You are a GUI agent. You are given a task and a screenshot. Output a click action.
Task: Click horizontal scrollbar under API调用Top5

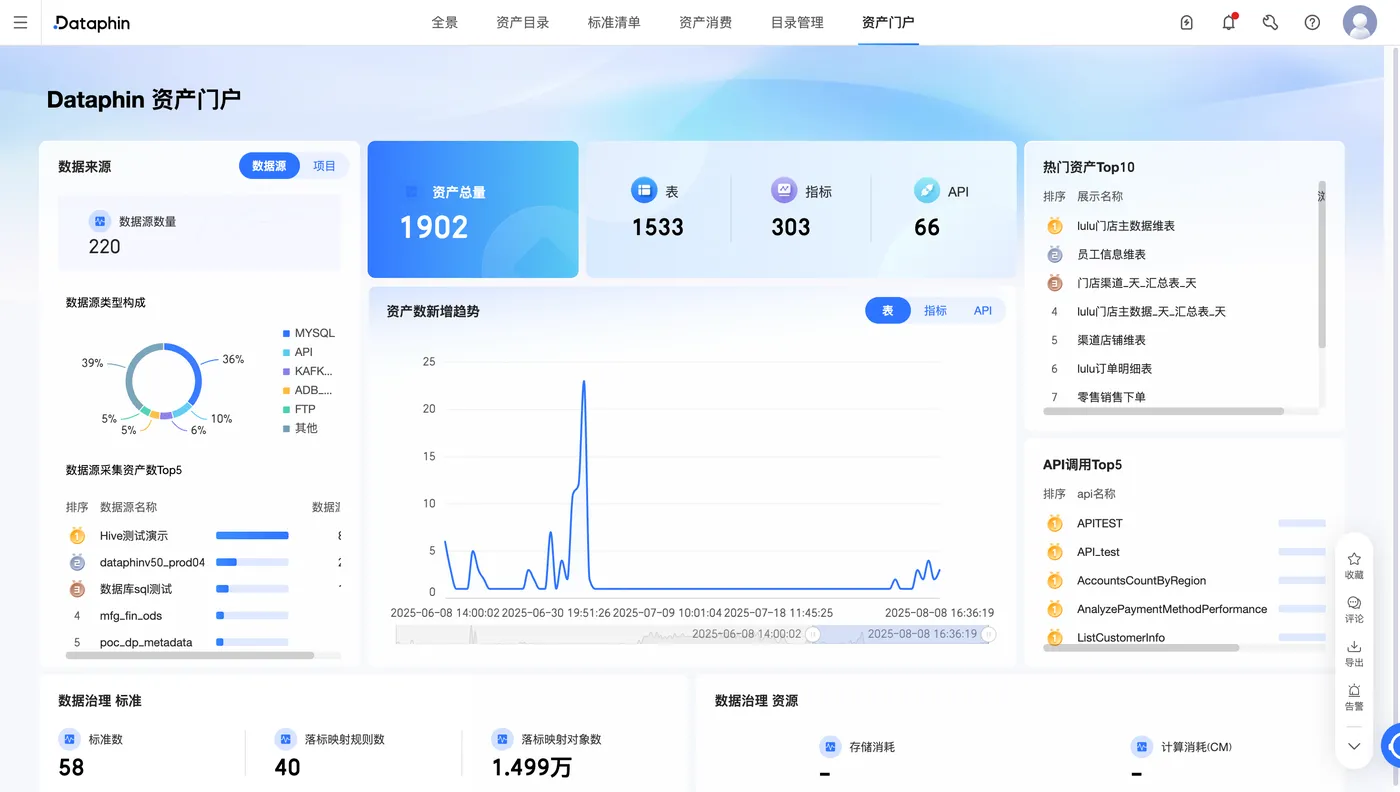click(1141, 648)
